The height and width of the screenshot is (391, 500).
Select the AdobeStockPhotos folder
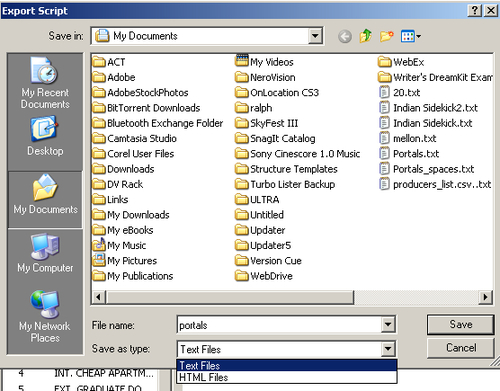pos(140,93)
